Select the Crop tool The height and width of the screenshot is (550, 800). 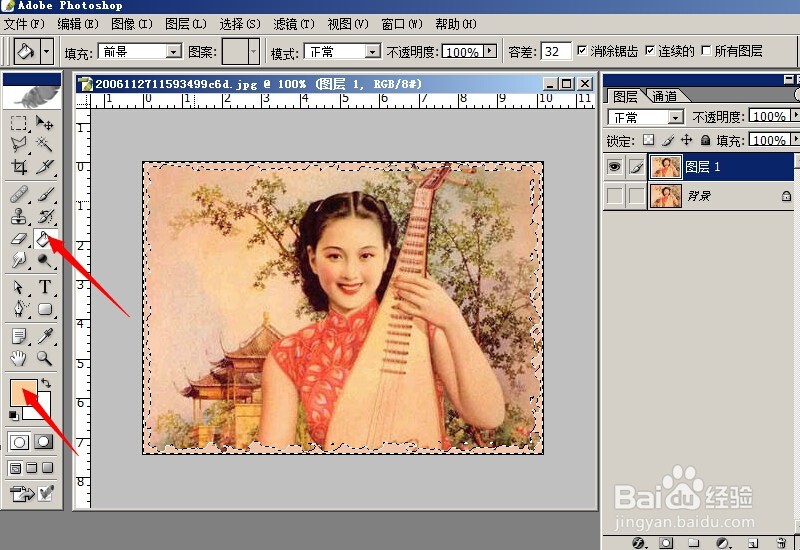[x=19, y=166]
